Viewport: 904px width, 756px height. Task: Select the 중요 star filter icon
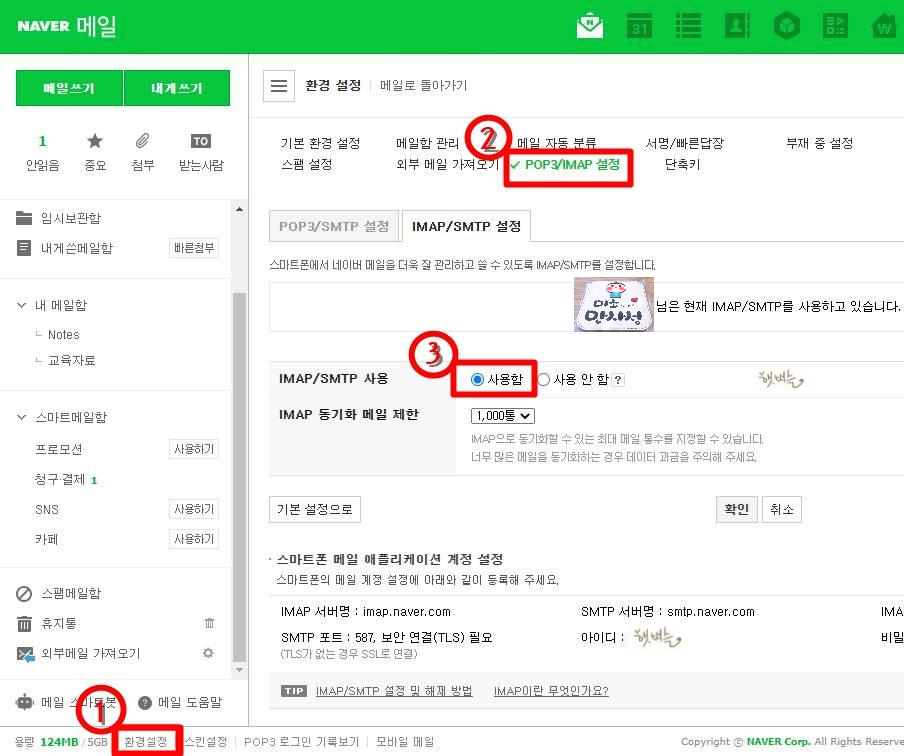95,143
